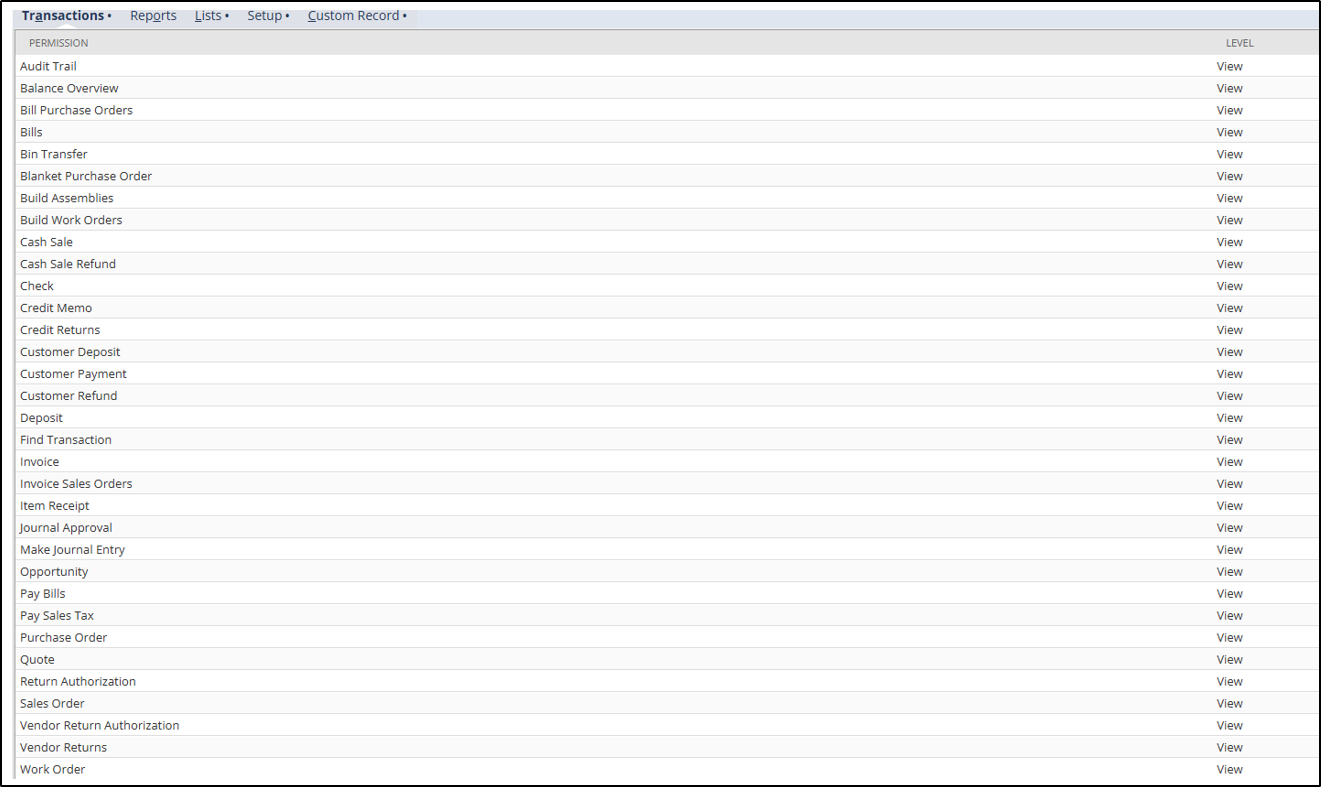This screenshot has width=1321, height=787.
Task: Select Vendor Returns row
Action: tap(667, 748)
